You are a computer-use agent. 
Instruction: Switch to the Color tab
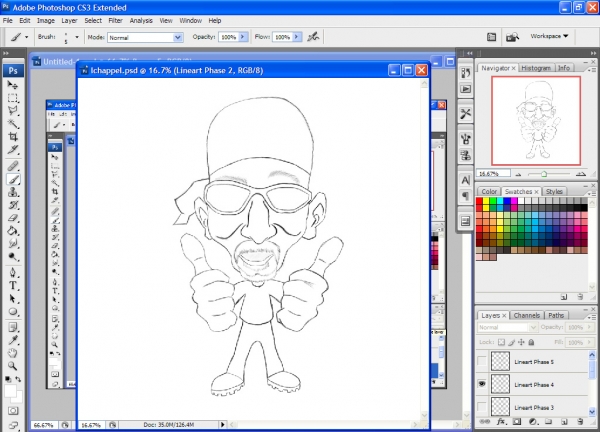pos(489,191)
